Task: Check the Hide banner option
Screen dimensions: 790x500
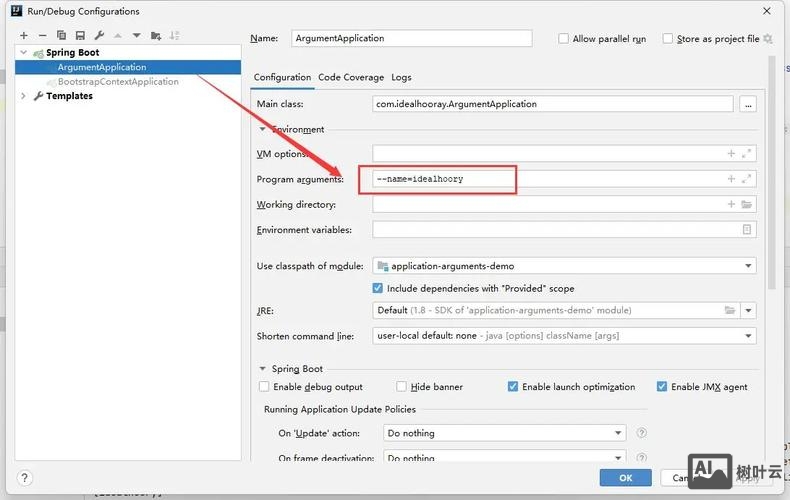Action: pos(402,387)
